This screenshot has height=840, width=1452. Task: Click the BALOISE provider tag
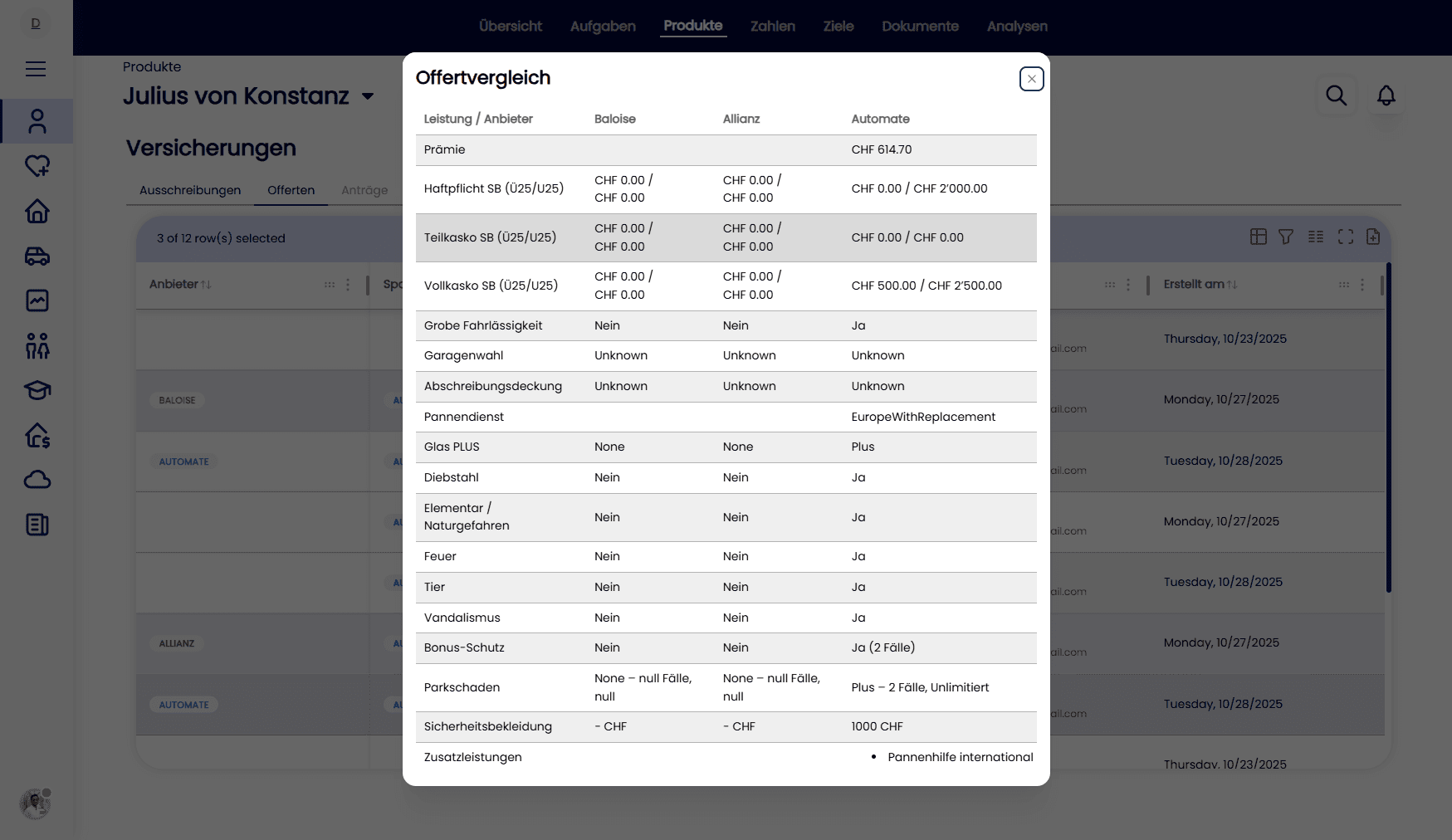[x=178, y=400]
